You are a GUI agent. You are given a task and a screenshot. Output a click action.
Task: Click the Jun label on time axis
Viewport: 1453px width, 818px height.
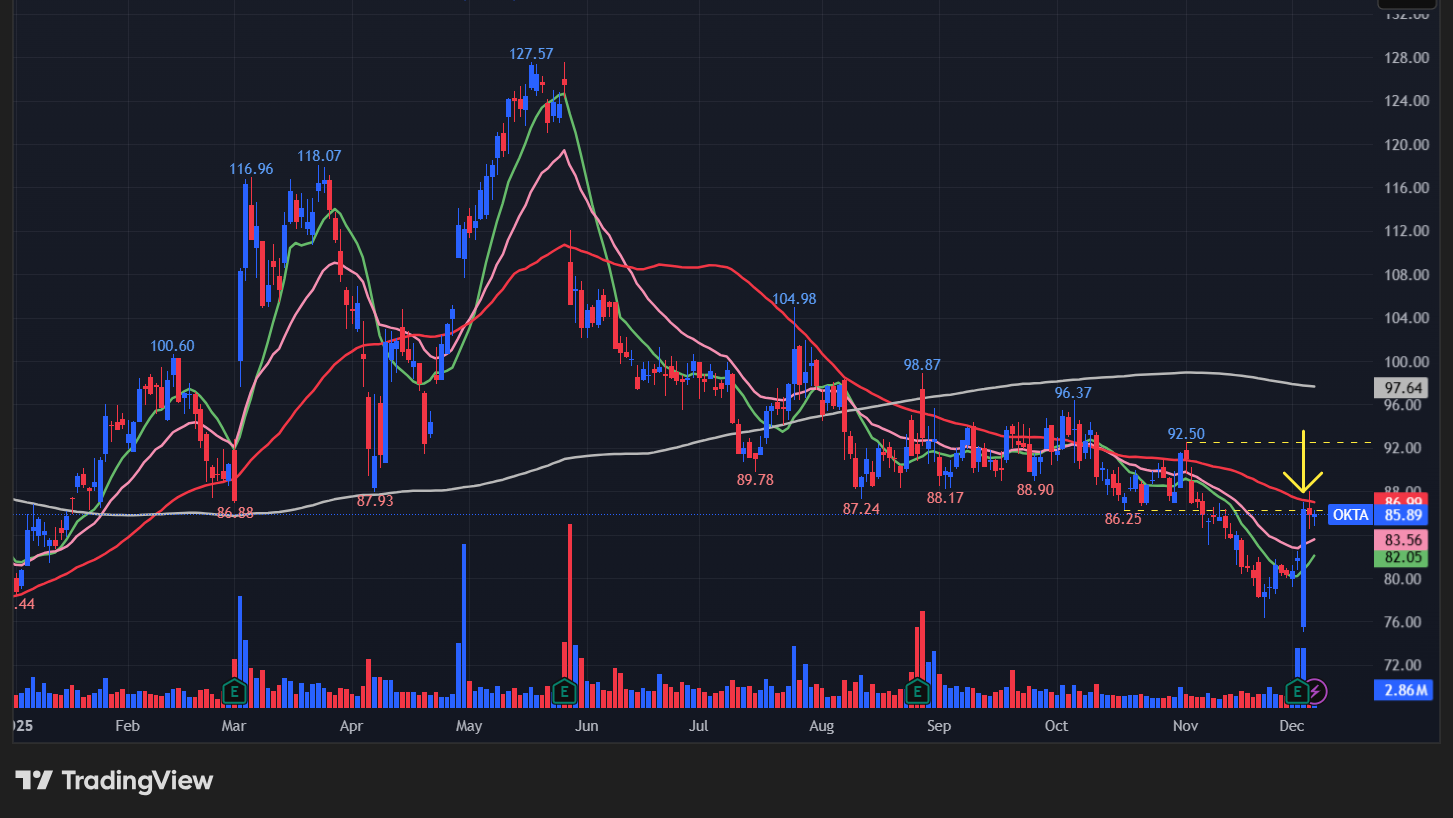point(587,725)
